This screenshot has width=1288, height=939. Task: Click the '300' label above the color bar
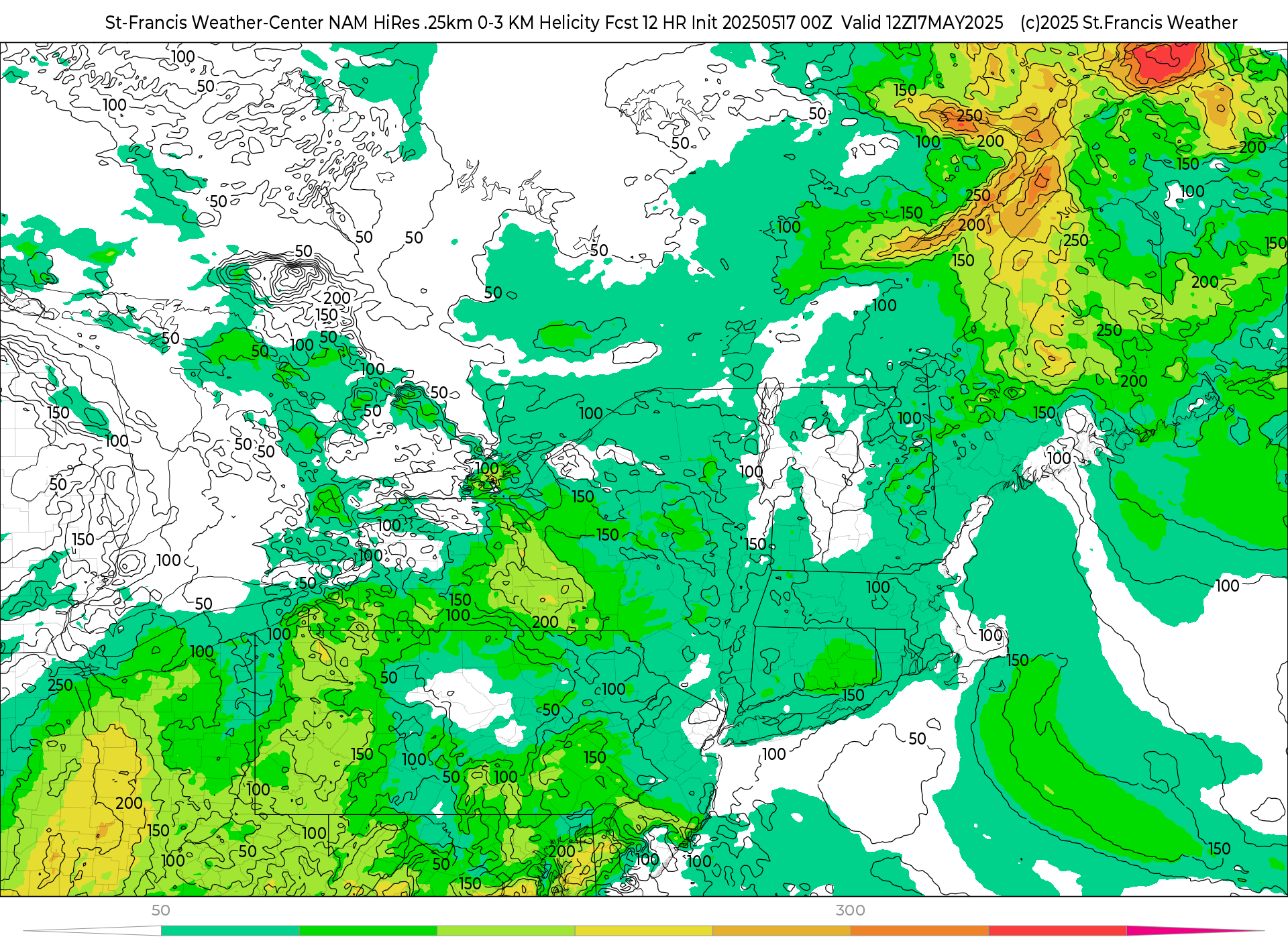(x=851, y=911)
